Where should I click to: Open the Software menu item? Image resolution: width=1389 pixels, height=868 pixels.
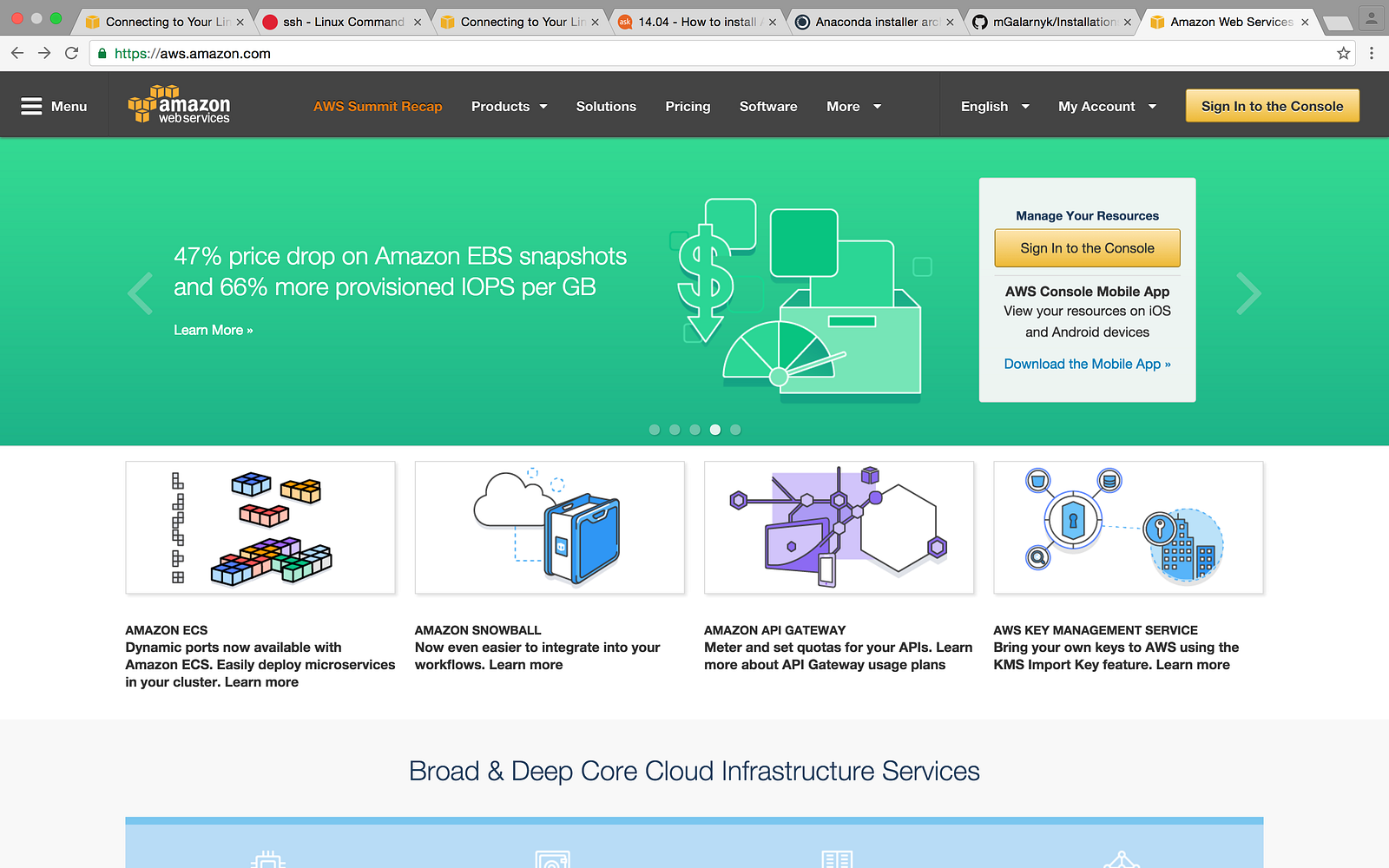[768, 106]
